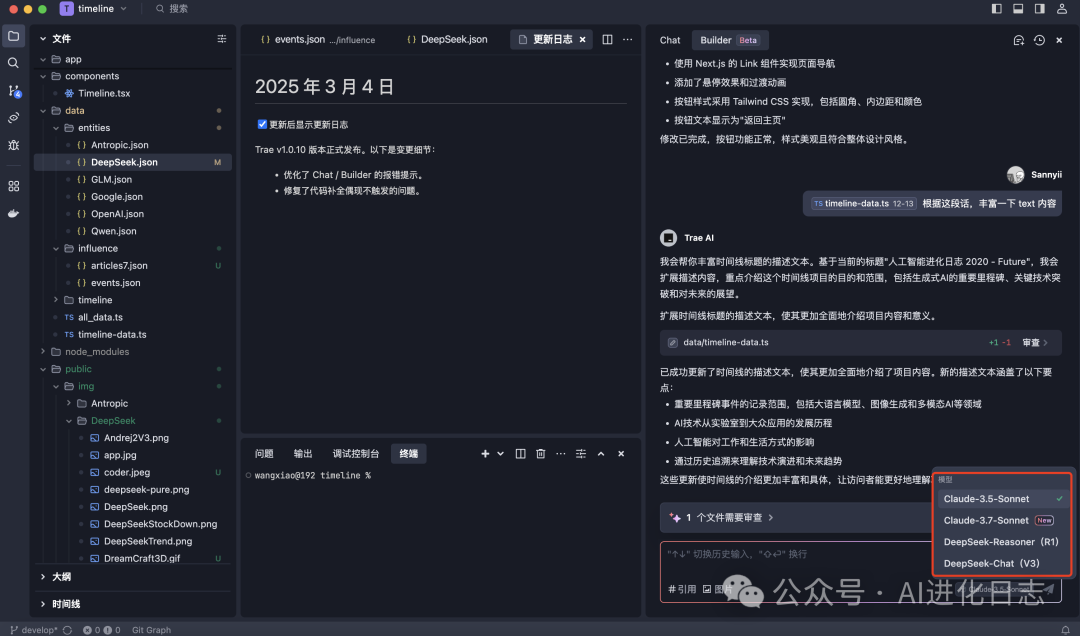Collapse the components folder
The width and height of the screenshot is (1080, 636).
(43, 76)
